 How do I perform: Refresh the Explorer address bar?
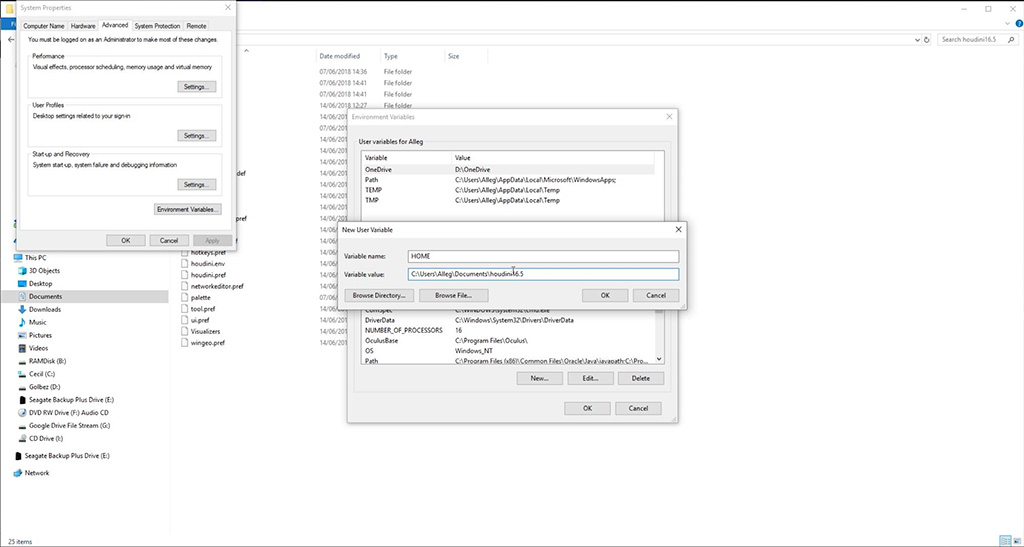point(925,39)
